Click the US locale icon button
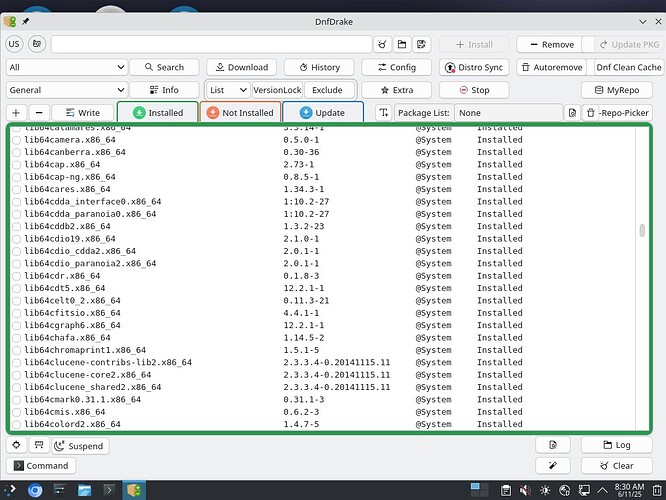Screen dimensions: 666x500 (x=14, y=44)
